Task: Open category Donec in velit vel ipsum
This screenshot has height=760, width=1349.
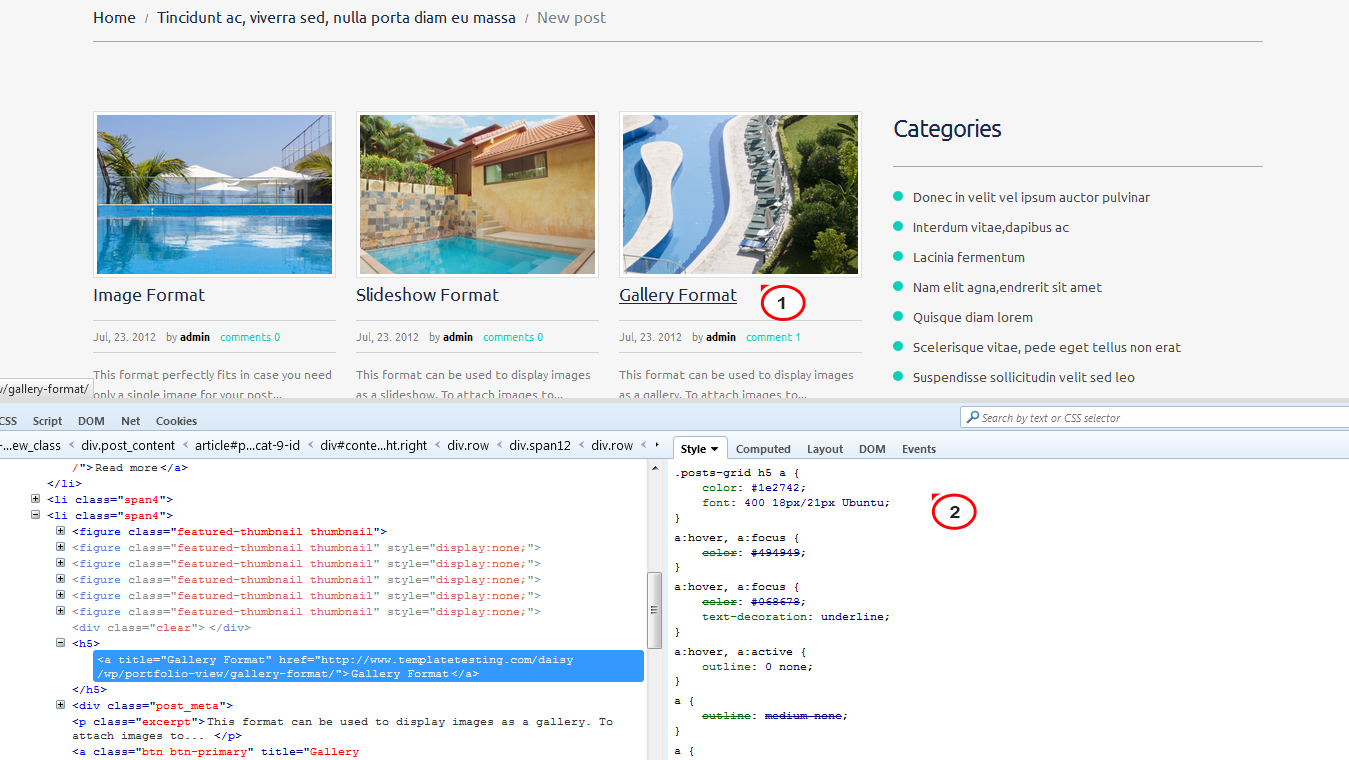Action: 1031,197
